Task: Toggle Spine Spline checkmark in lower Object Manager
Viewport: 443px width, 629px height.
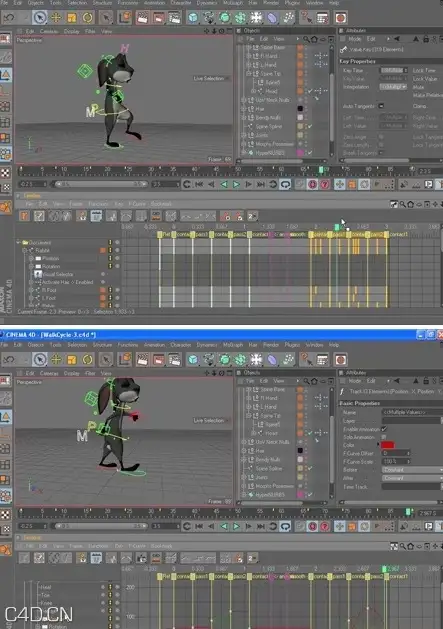Action: [x=310, y=468]
